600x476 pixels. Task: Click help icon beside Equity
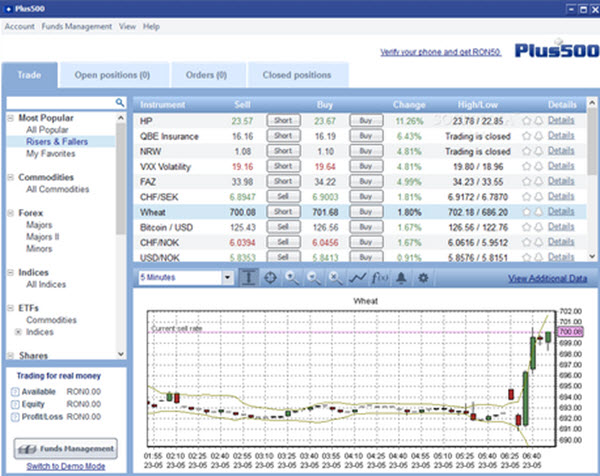(x=15, y=404)
